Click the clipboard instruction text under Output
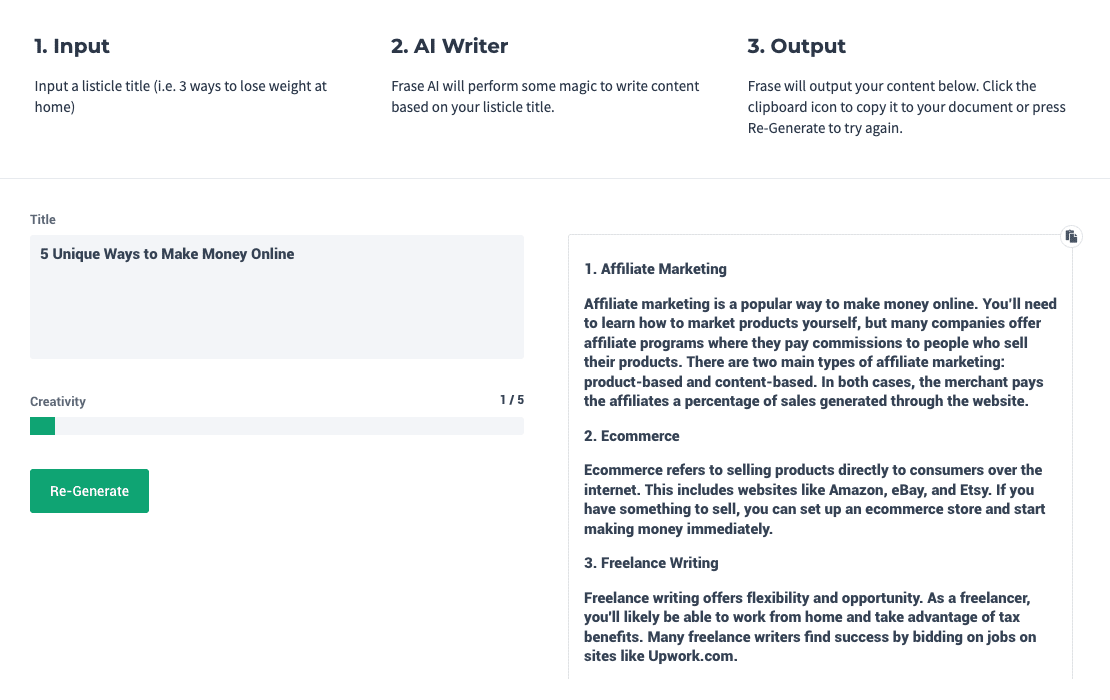The image size is (1110, 700). pyautogui.click(x=906, y=107)
